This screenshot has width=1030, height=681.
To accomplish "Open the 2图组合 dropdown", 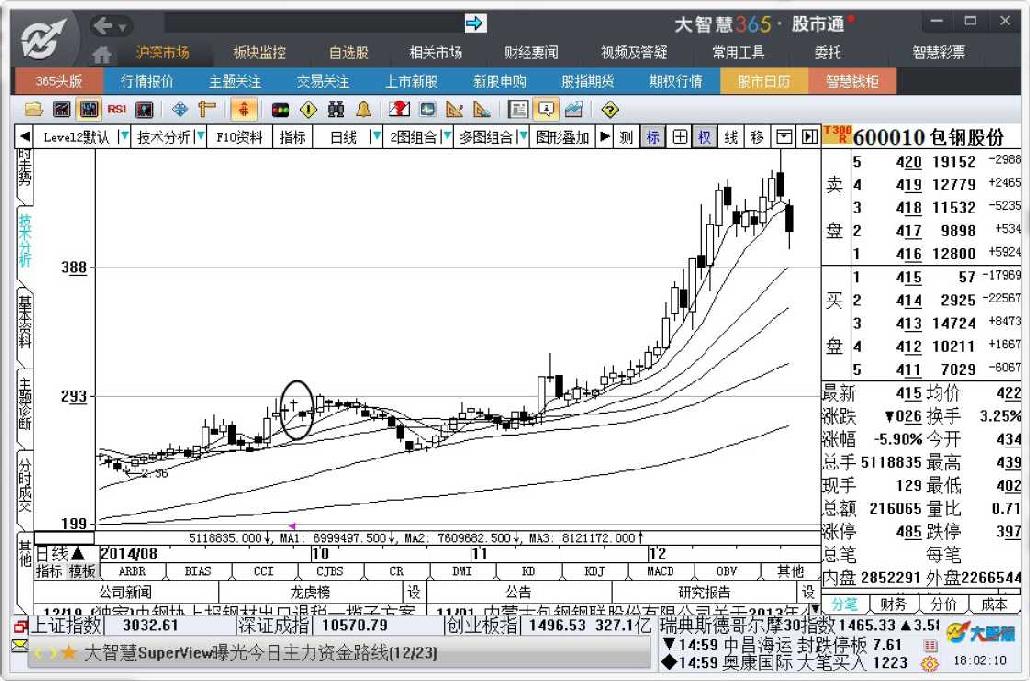I will click(447, 137).
